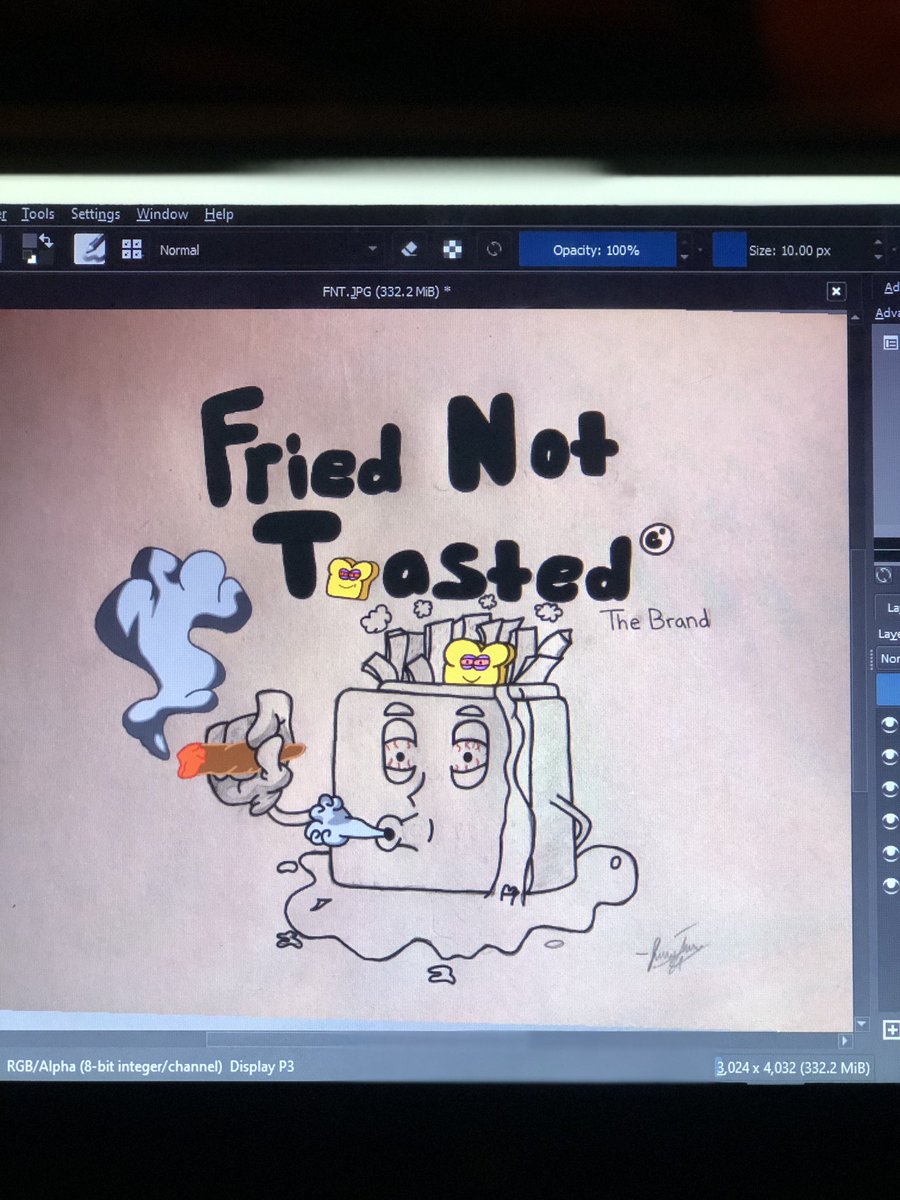
Task: Open the Window menu
Action: [x=162, y=214]
